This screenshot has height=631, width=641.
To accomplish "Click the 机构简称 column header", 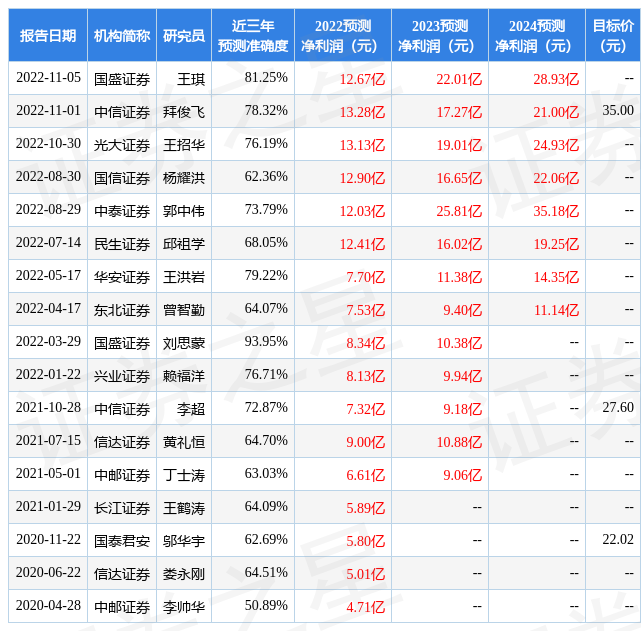I will coord(122,36).
